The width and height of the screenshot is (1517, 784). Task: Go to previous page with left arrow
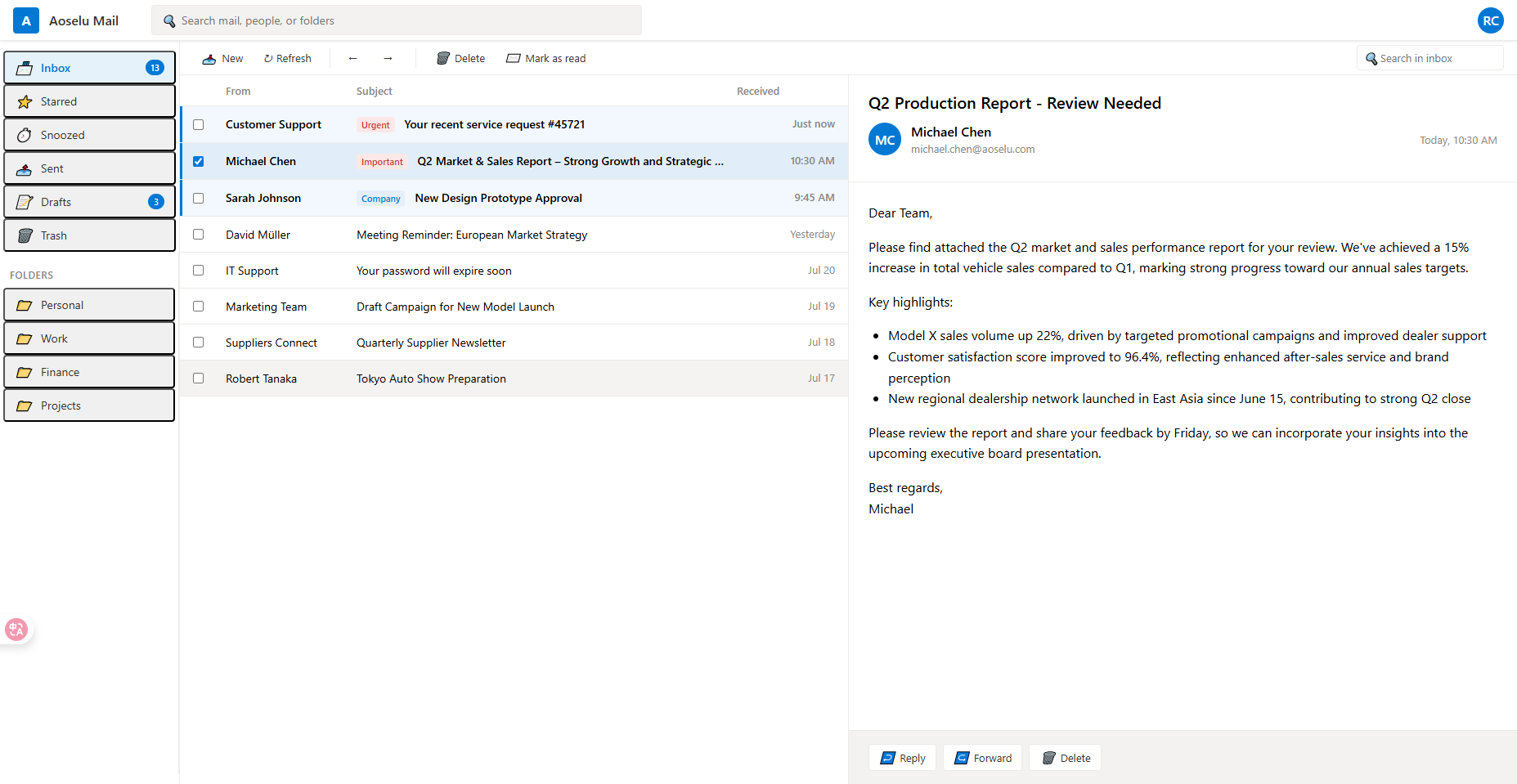(x=352, y=59)
